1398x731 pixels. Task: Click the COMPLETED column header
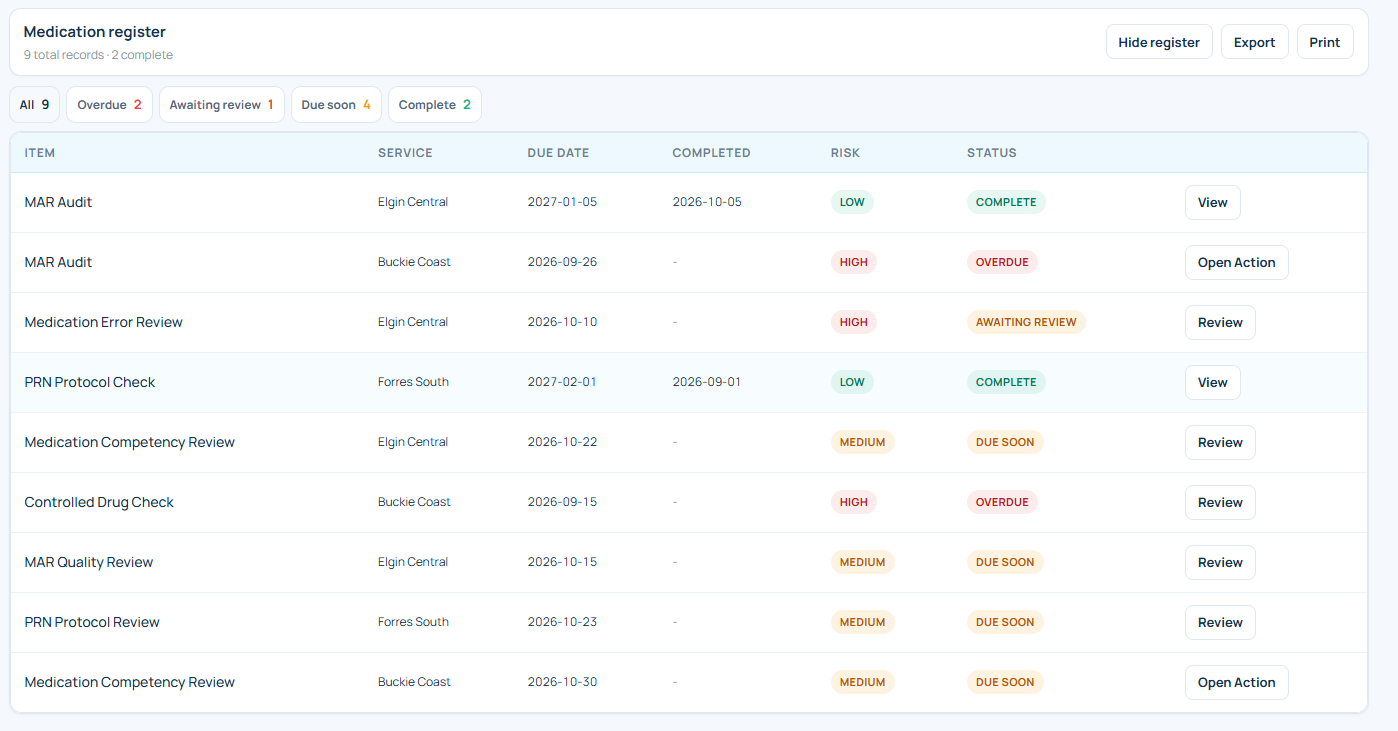[x=711, y=153]
